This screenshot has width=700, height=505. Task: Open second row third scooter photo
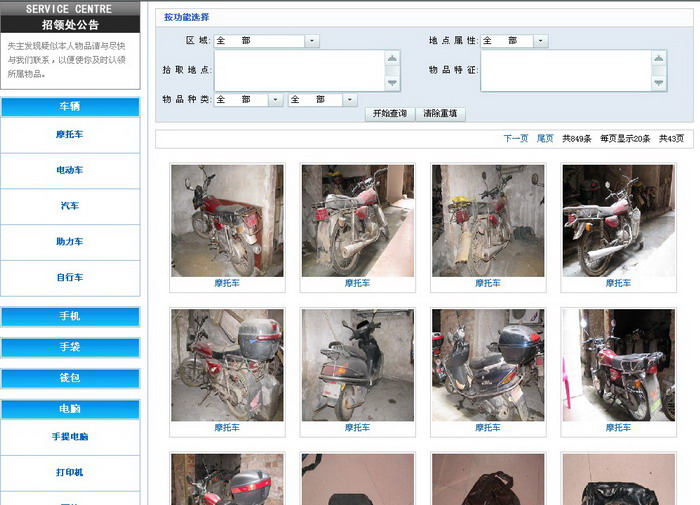click(488, 365)
